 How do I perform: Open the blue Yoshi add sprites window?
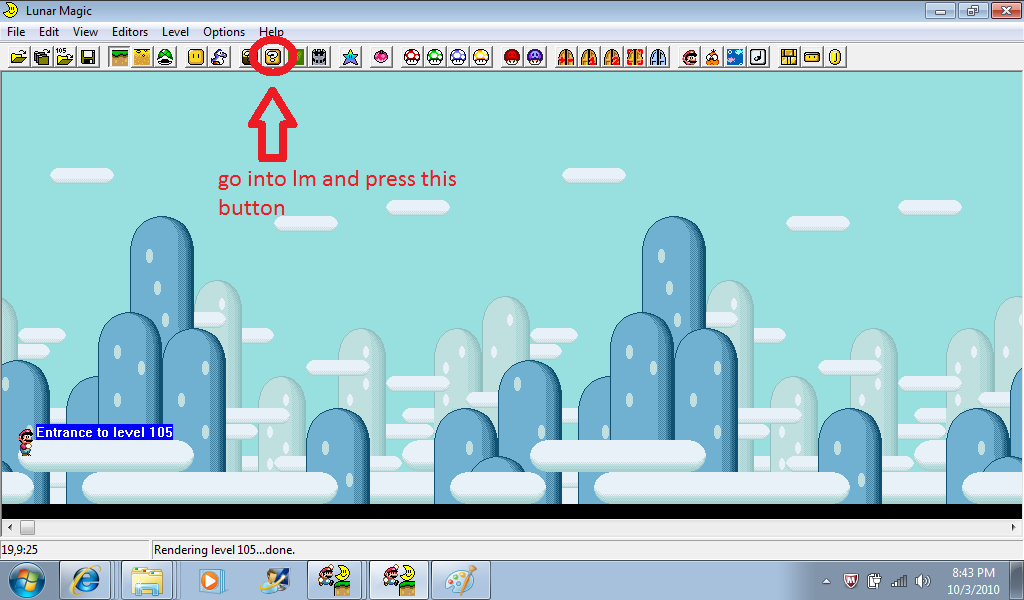(x=219, y=57)
